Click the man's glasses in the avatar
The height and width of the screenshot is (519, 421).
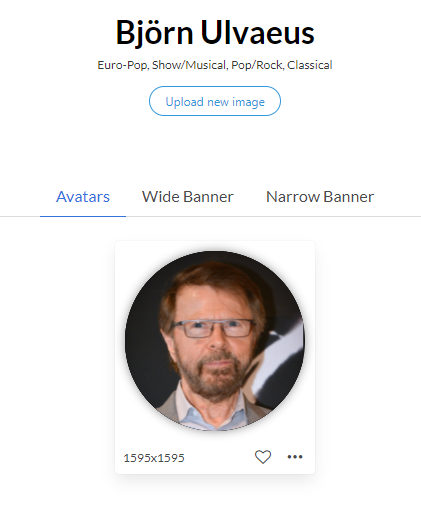coord(213,328)
